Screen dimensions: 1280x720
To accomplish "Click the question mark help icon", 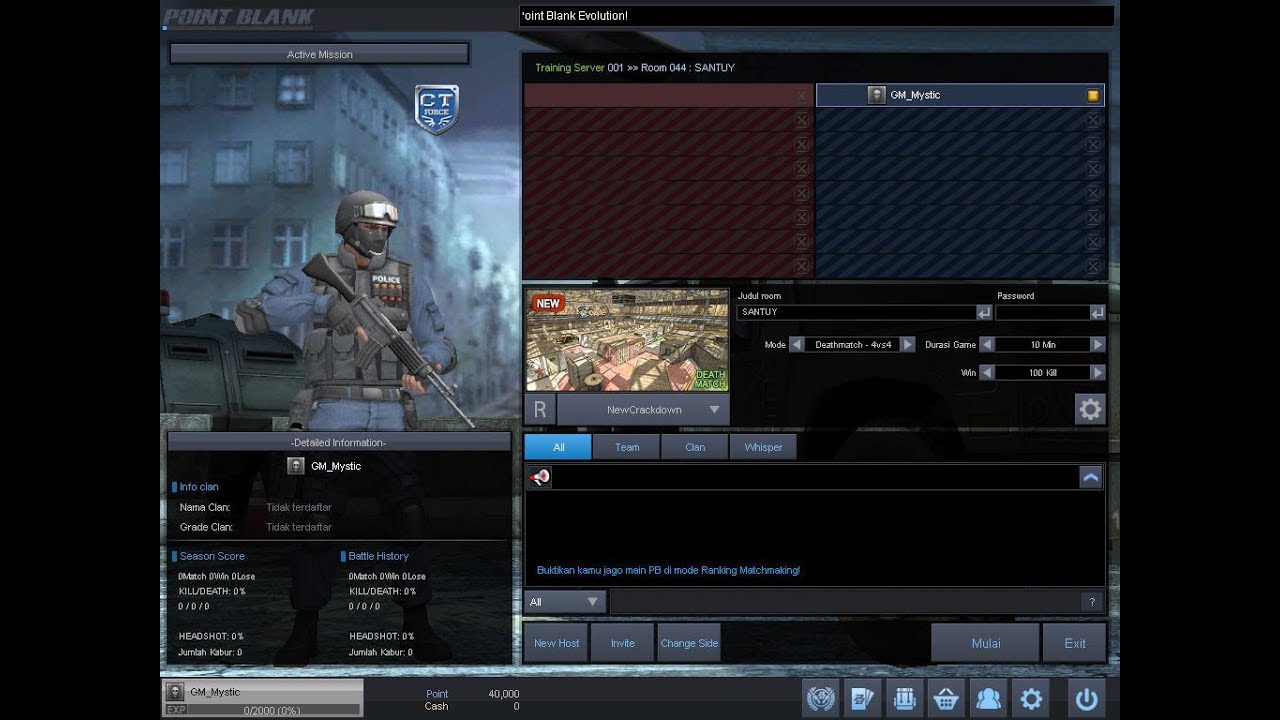I will click(x=1092, y=602).
